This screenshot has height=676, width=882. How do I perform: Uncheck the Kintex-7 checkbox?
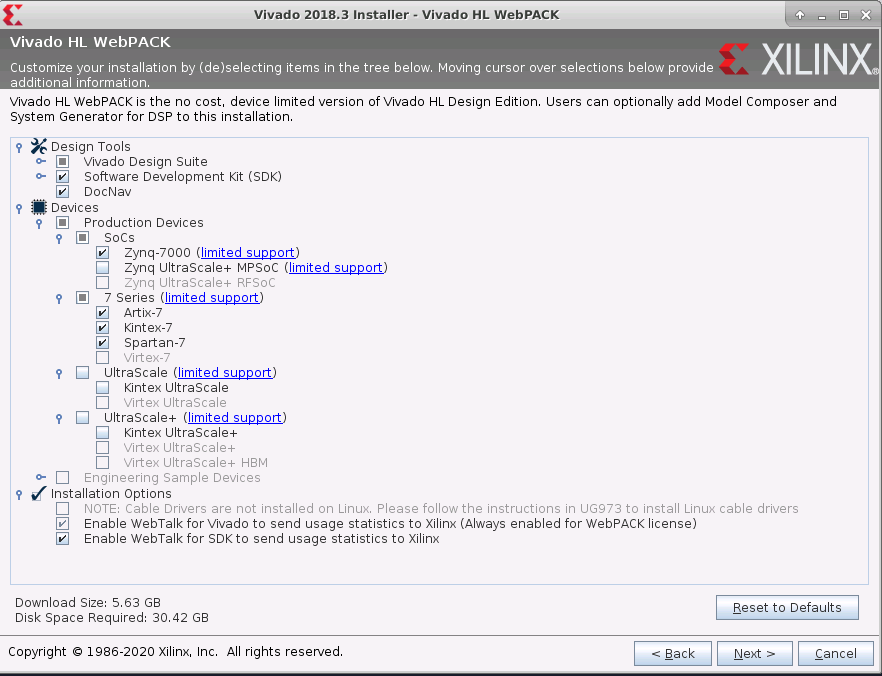click(102, 327)
